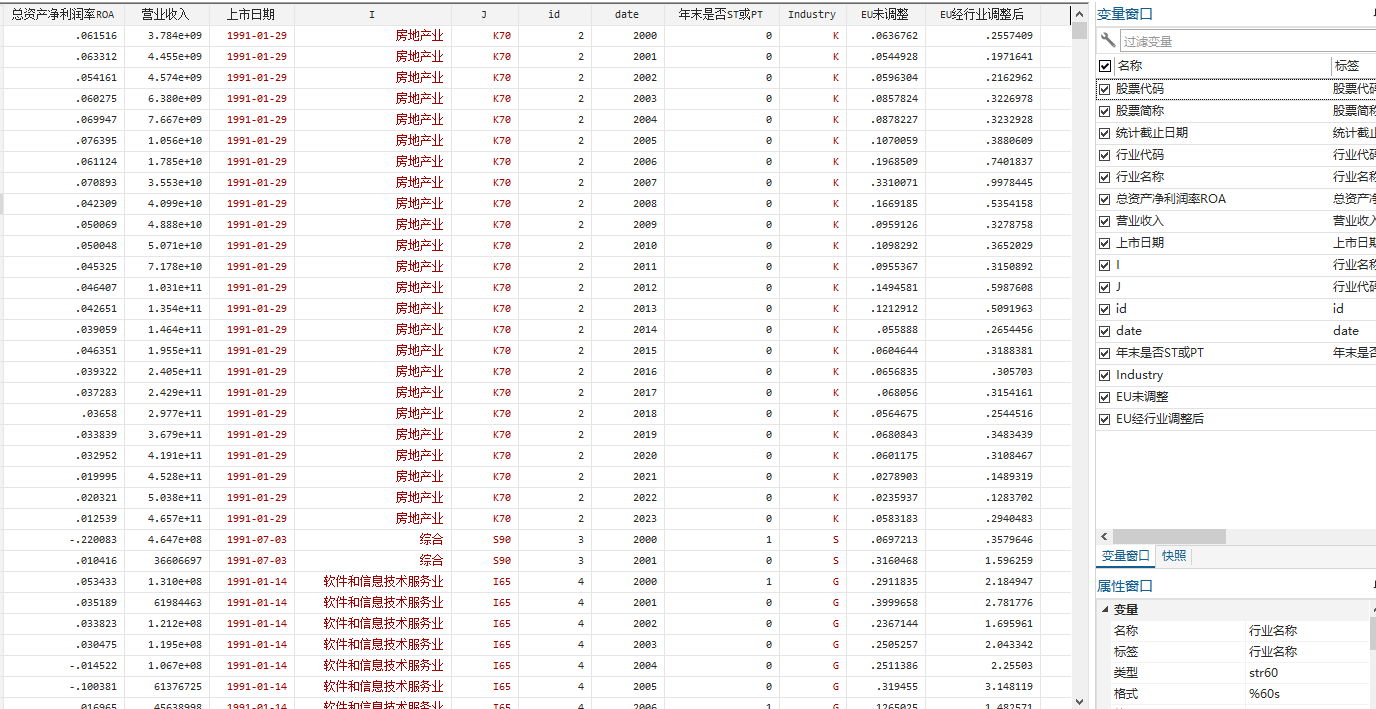Image resolution: width=1376 pixels, height=709 pixels.
Task: Click the left arrow of the variable list scrollbar
Action: point(1103,537)
